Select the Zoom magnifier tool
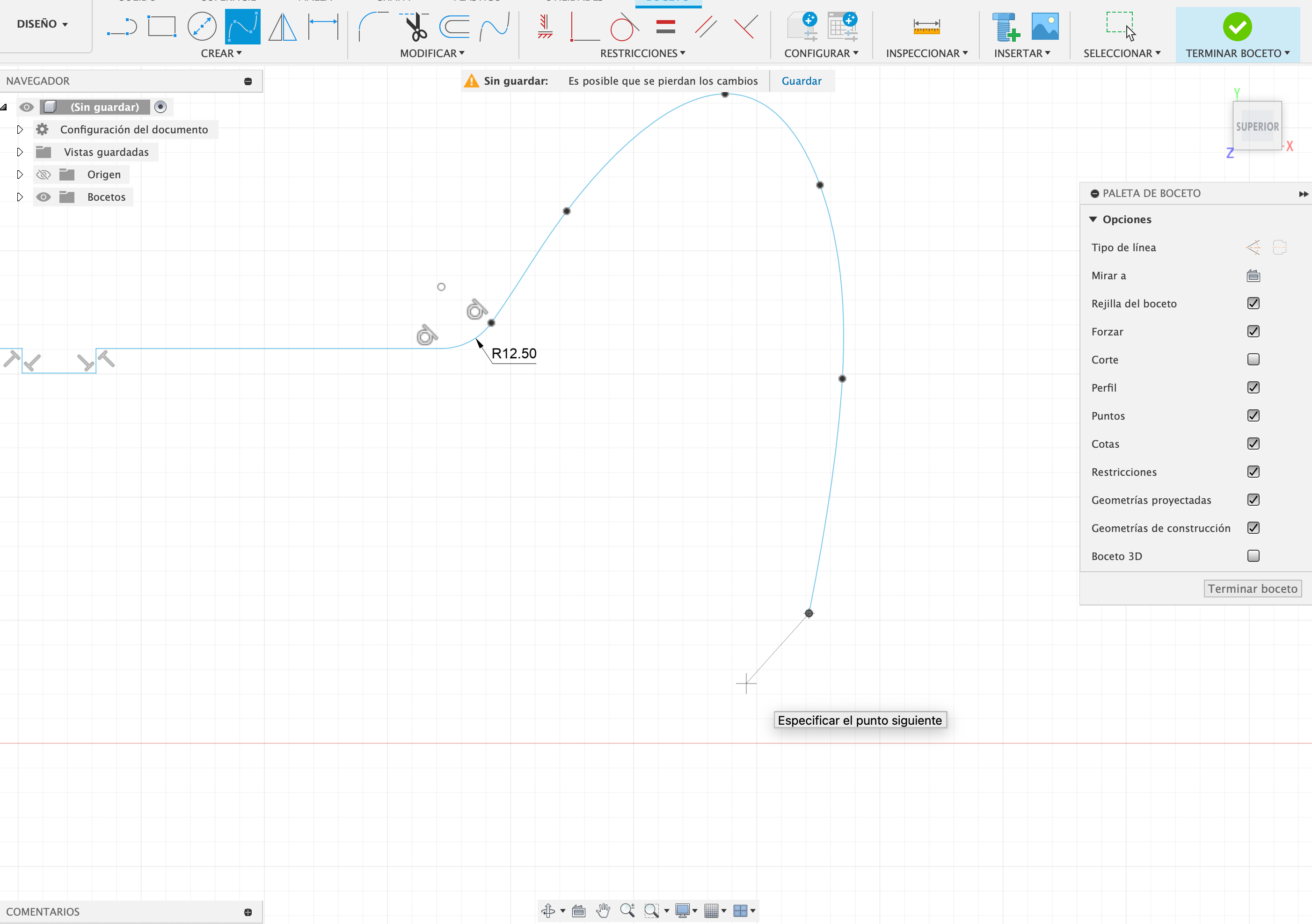Image resolution: width=1312 pixels, height=924 pixels. click(627, 910)
